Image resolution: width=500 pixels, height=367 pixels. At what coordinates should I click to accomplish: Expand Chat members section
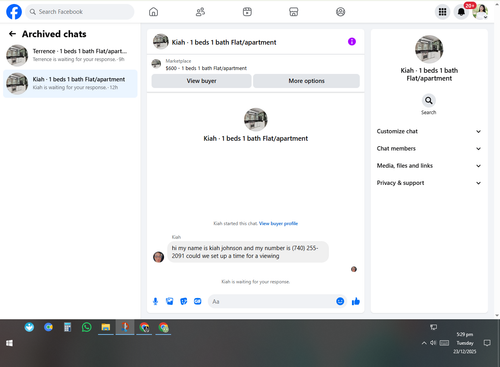[x=429, y=148]
